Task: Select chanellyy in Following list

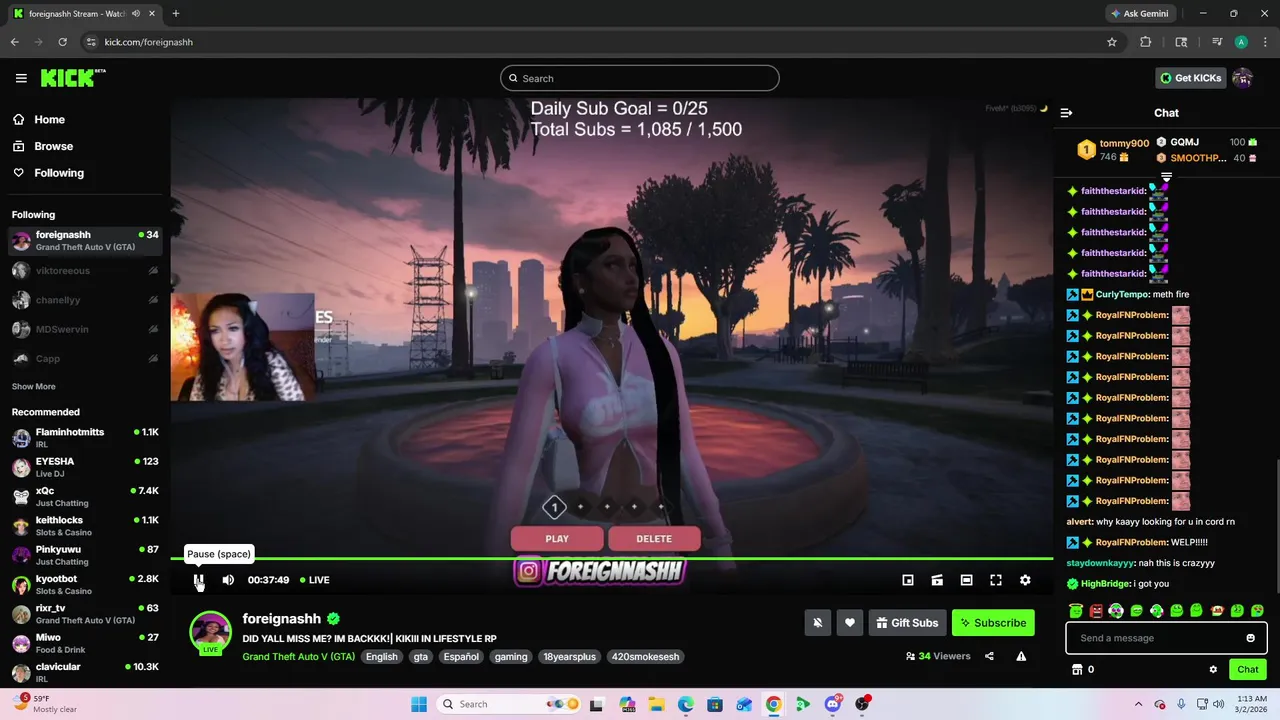Action: pos(85,300)
